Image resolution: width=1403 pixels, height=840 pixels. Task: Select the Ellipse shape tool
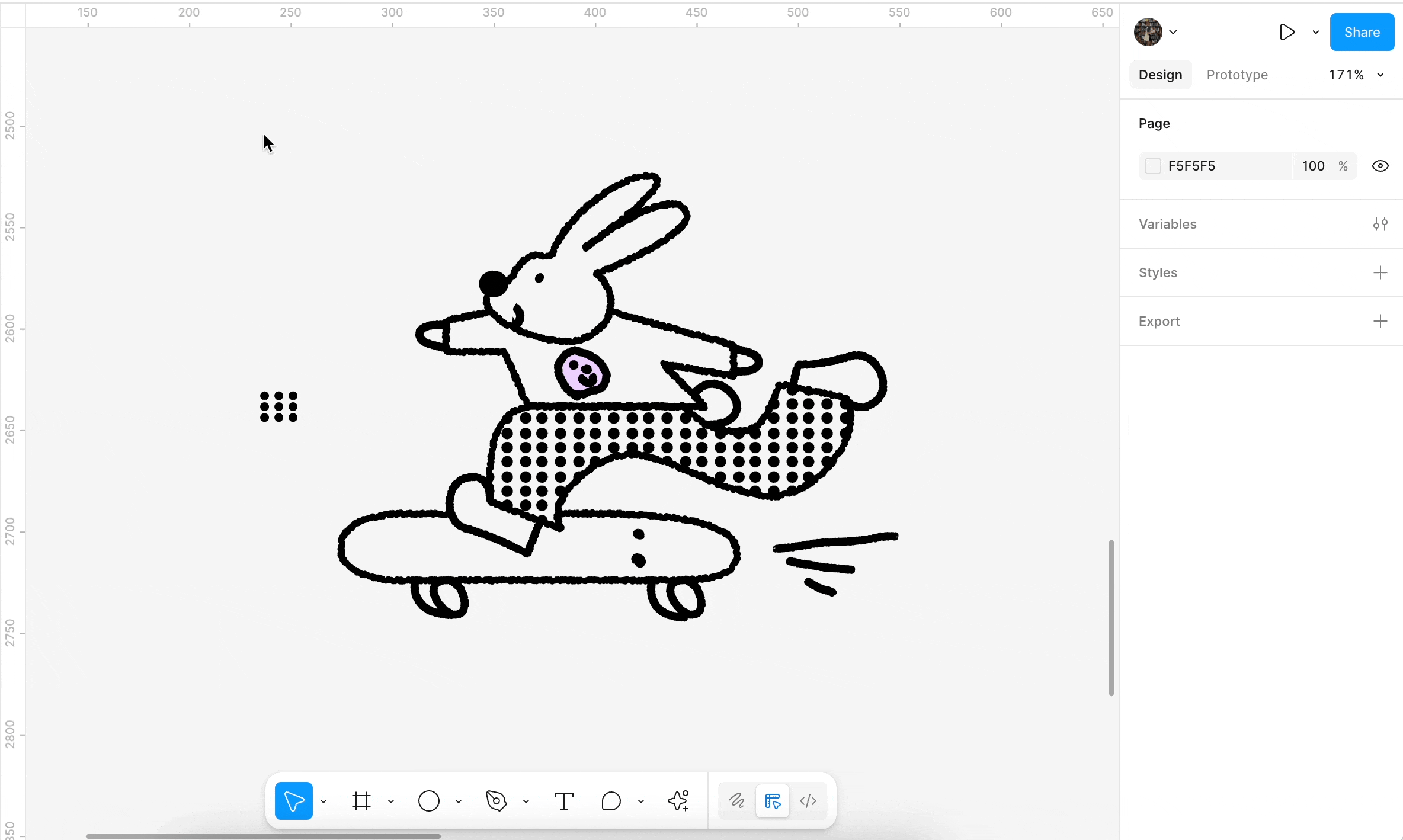click(x=428, y=801)
